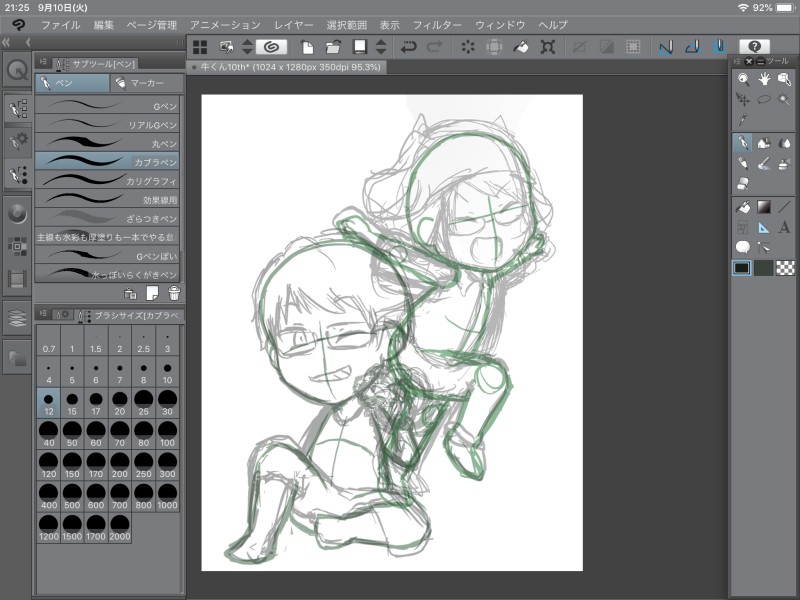Open Clip Studio spiral button
The height and width of the screenshot is (600, 800).
coord(271,47)
